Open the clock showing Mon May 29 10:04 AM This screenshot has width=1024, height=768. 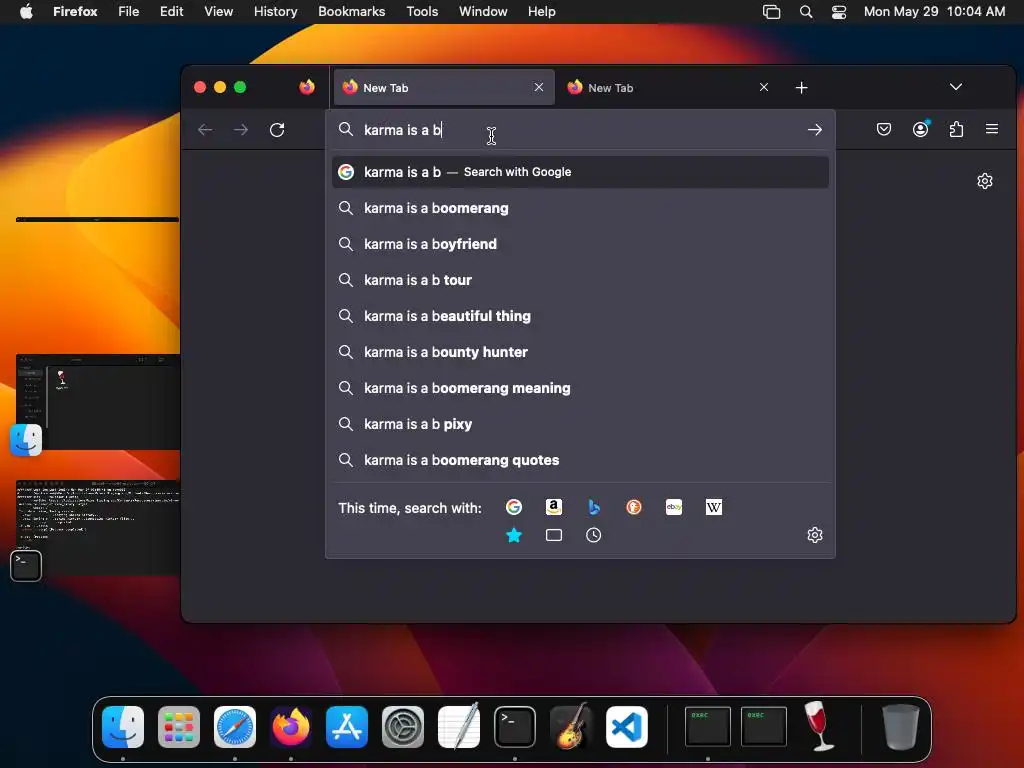(934, 12)
